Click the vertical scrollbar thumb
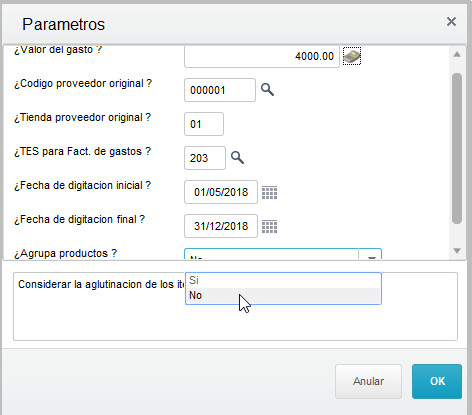The width and height of the screenshot is (472, 415). (457, 148)
